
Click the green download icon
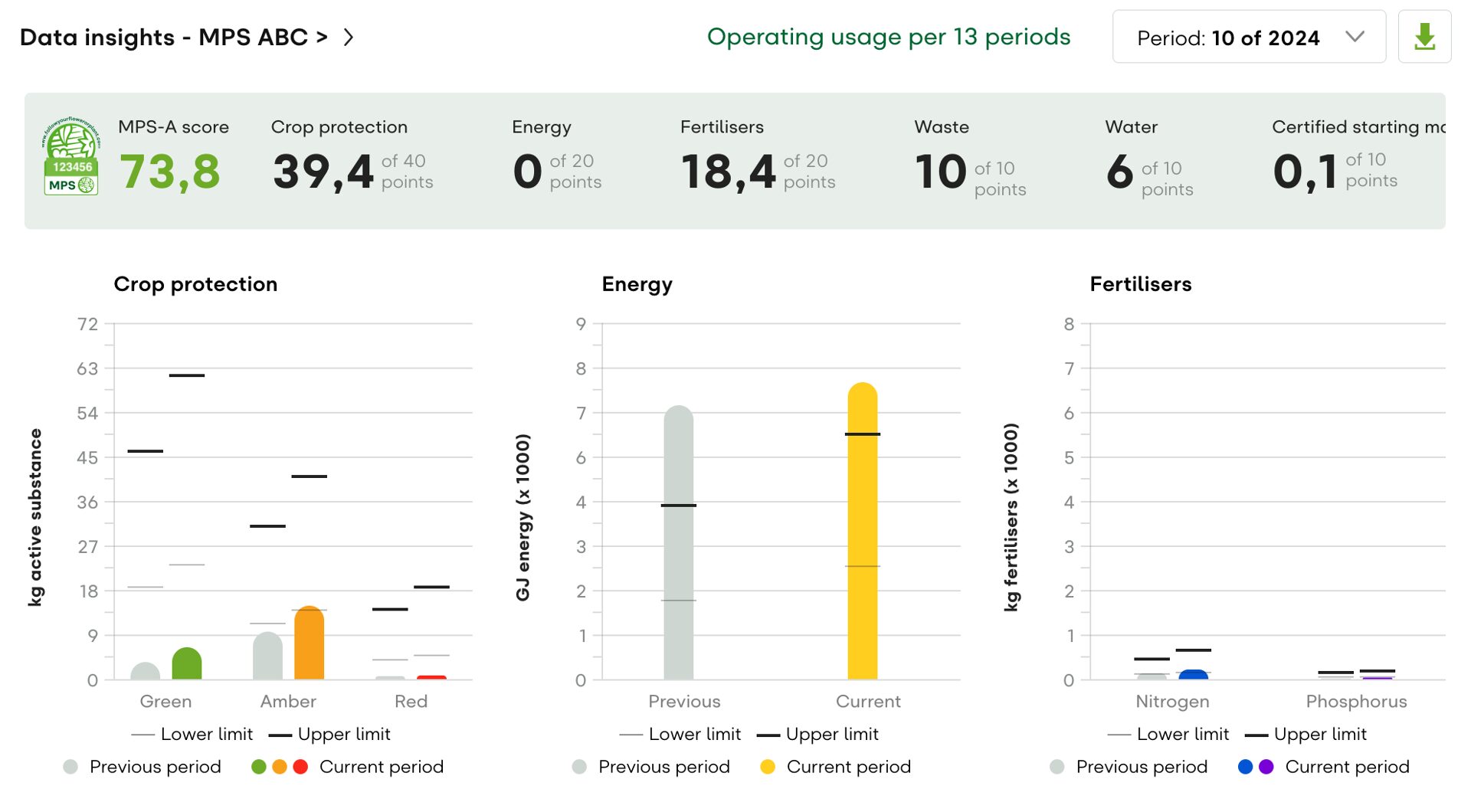tap(1424, 37)
